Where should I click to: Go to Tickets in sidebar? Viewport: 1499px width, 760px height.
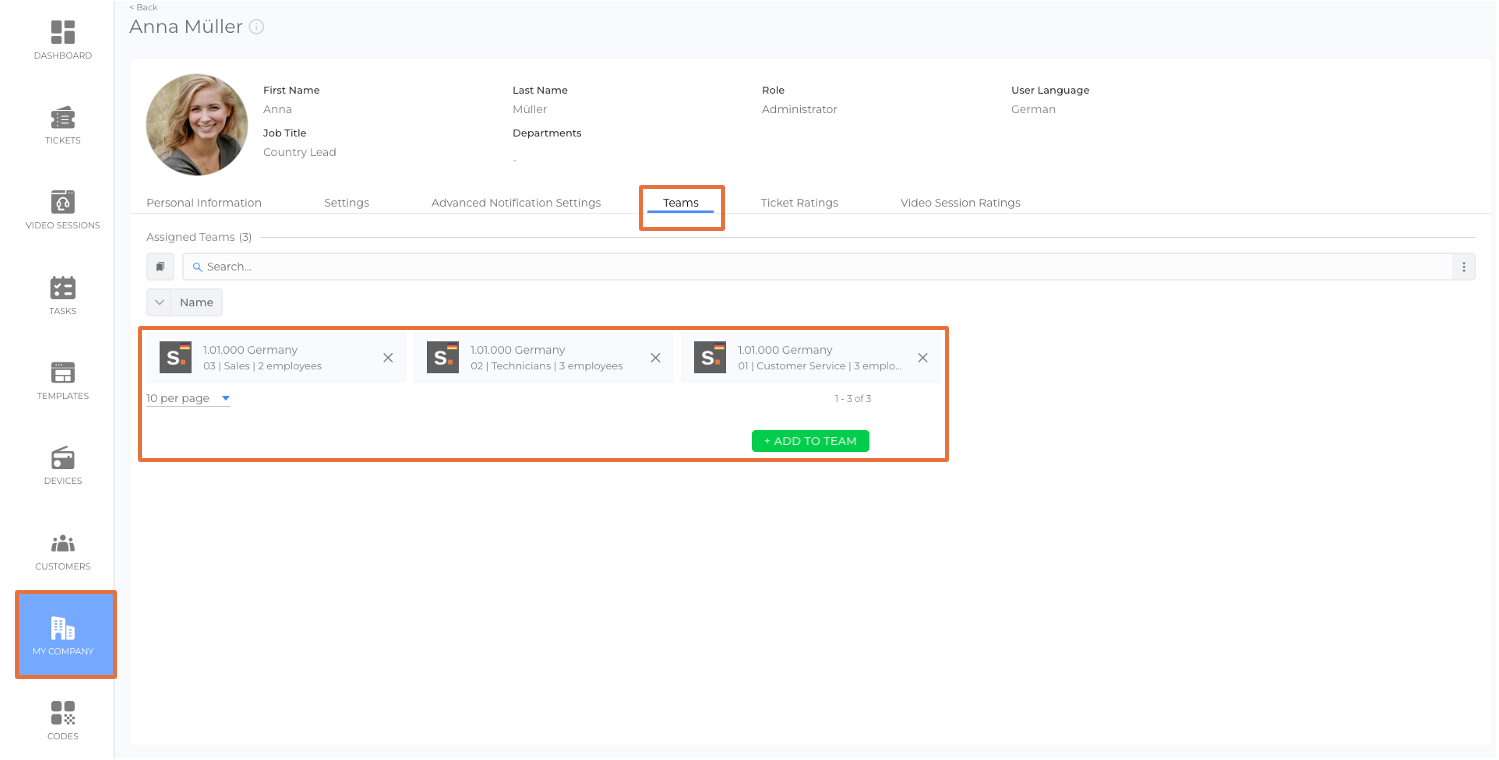point(63,125)
